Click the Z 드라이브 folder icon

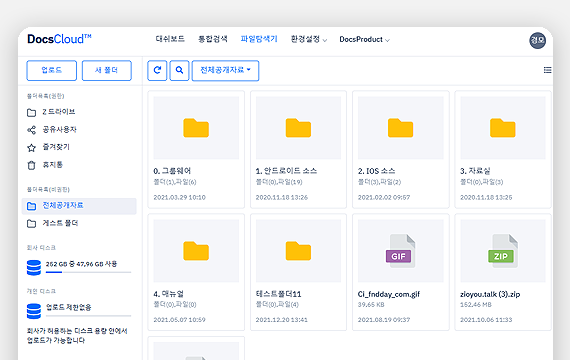[32, 112]
